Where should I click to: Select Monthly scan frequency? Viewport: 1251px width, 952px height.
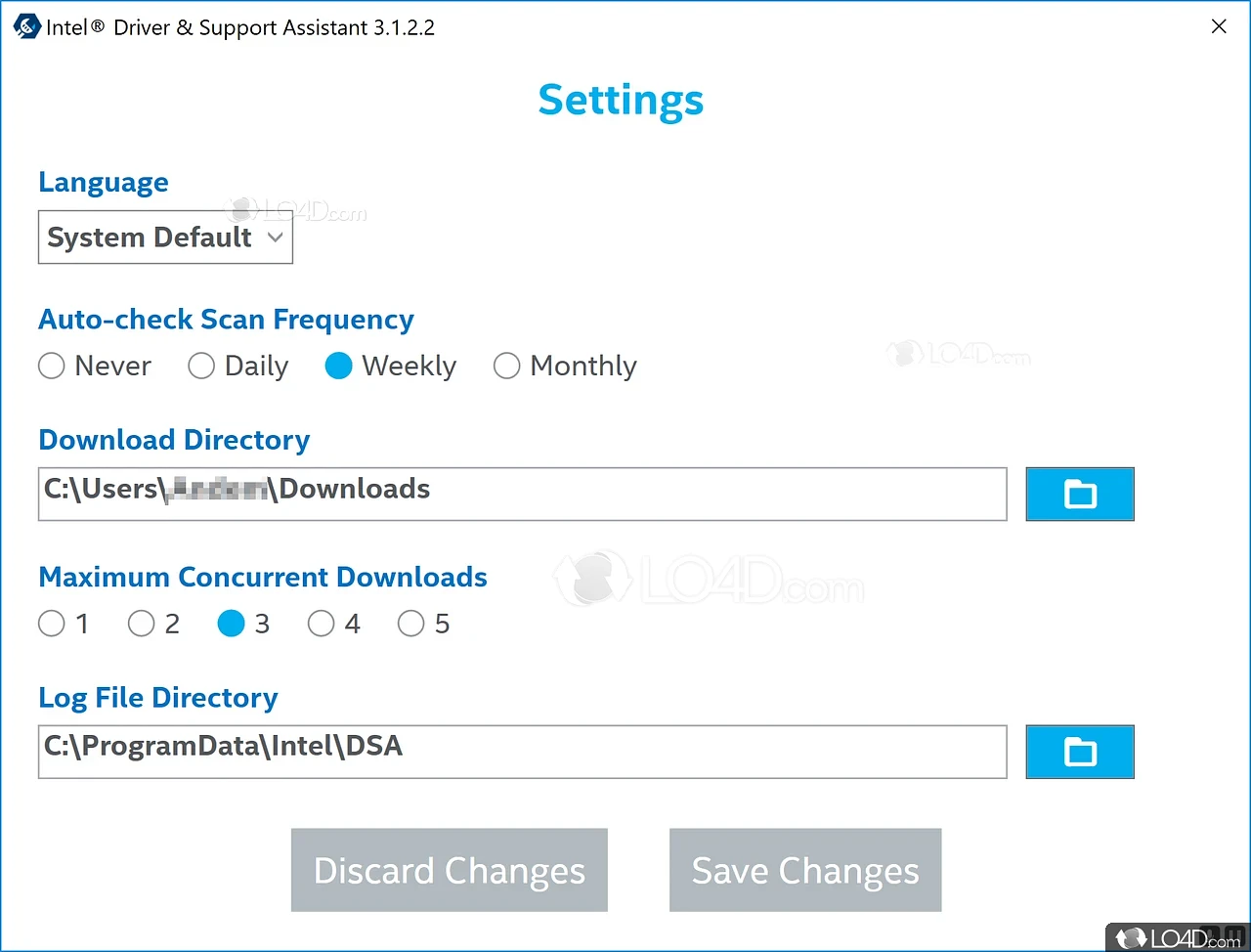click(506, 366)
